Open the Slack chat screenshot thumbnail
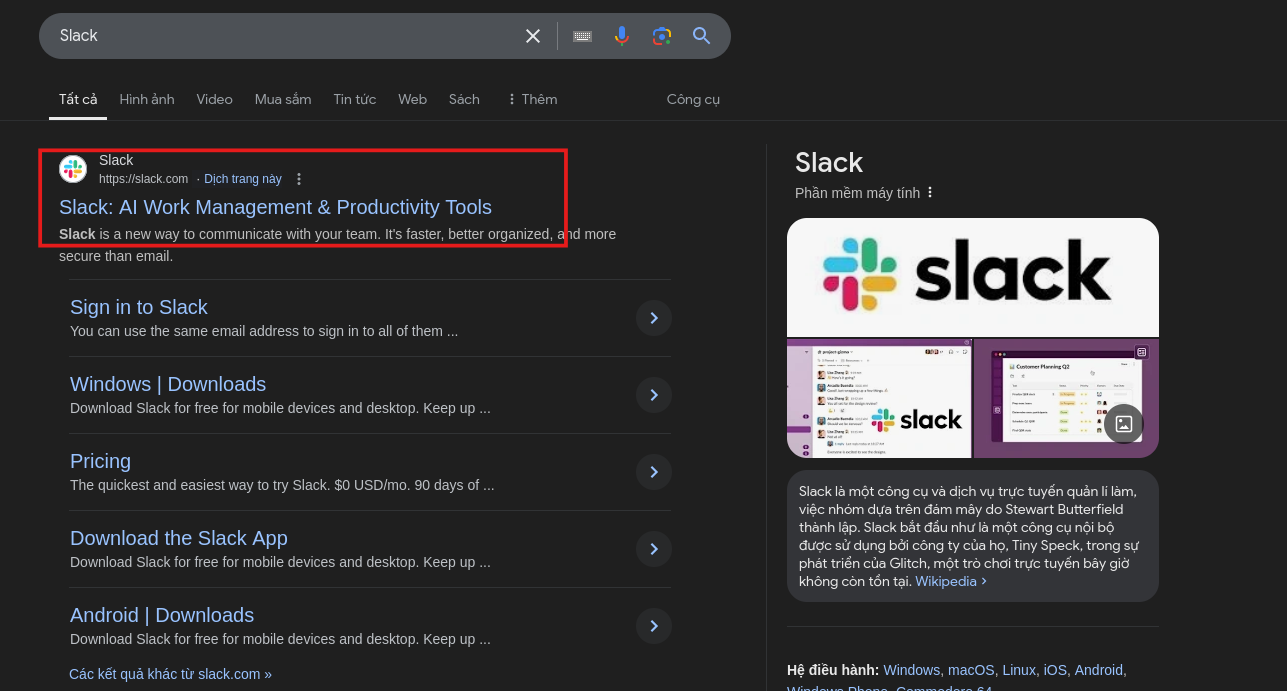 pos(879,398)
